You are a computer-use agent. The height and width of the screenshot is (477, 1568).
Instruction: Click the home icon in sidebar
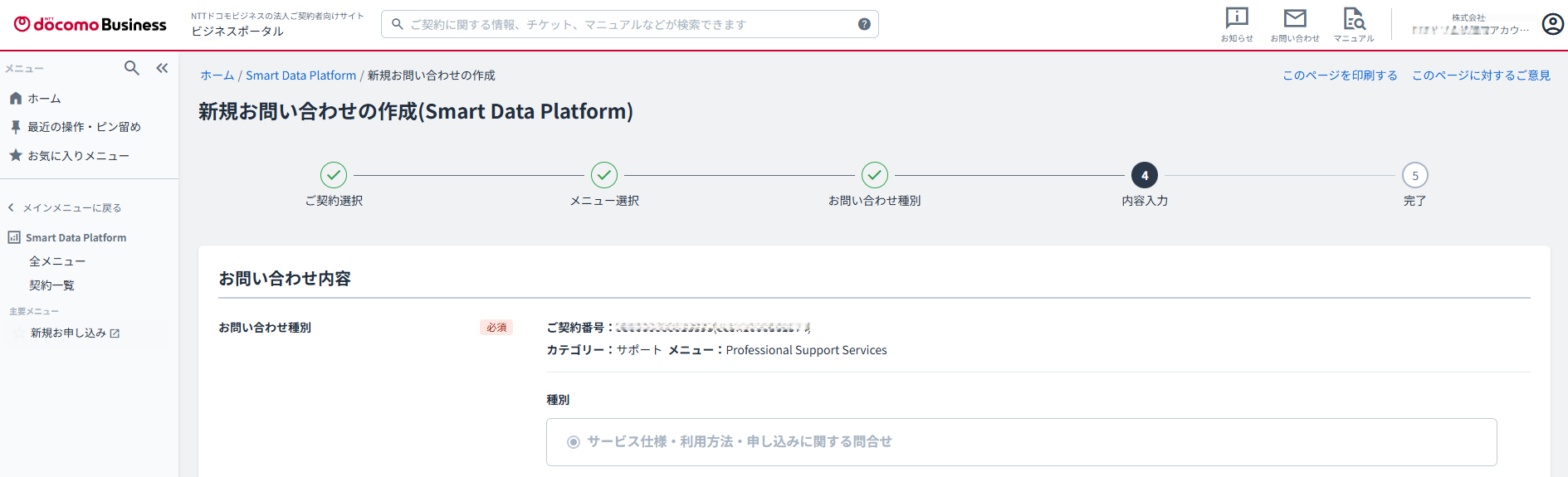(16, 99)
